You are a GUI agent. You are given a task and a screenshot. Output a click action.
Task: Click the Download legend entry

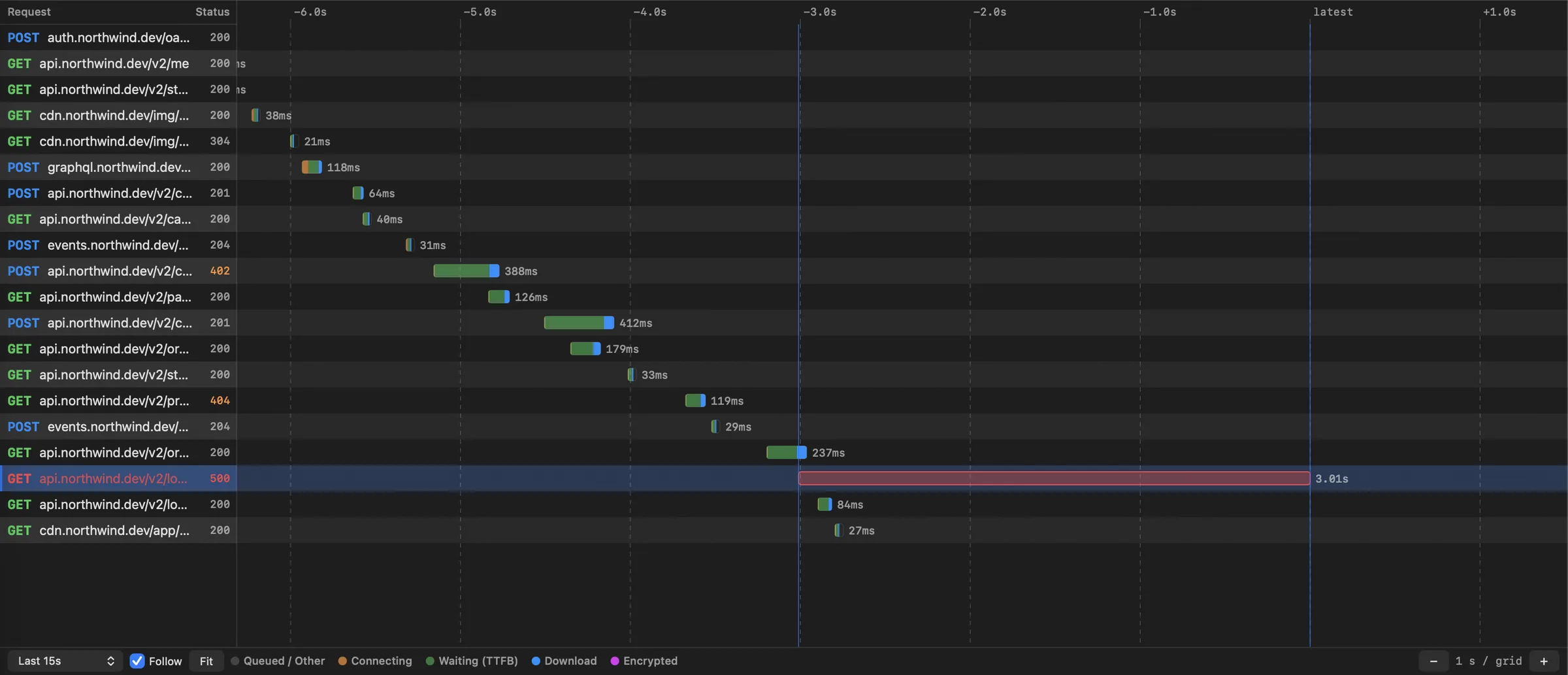pos(564,661)
